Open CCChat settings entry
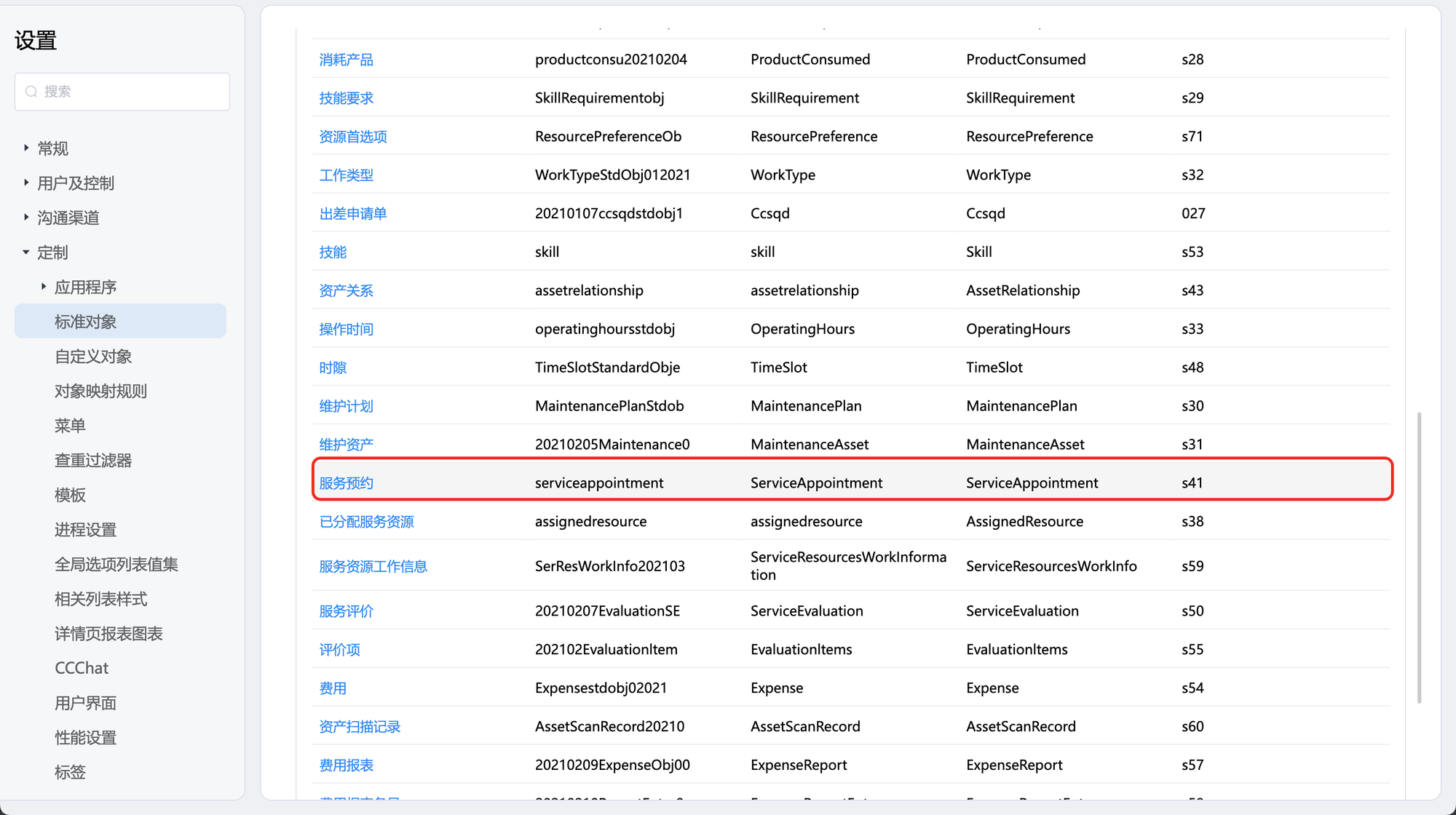This screenshot has height=815, width=1456. point(82,668)
